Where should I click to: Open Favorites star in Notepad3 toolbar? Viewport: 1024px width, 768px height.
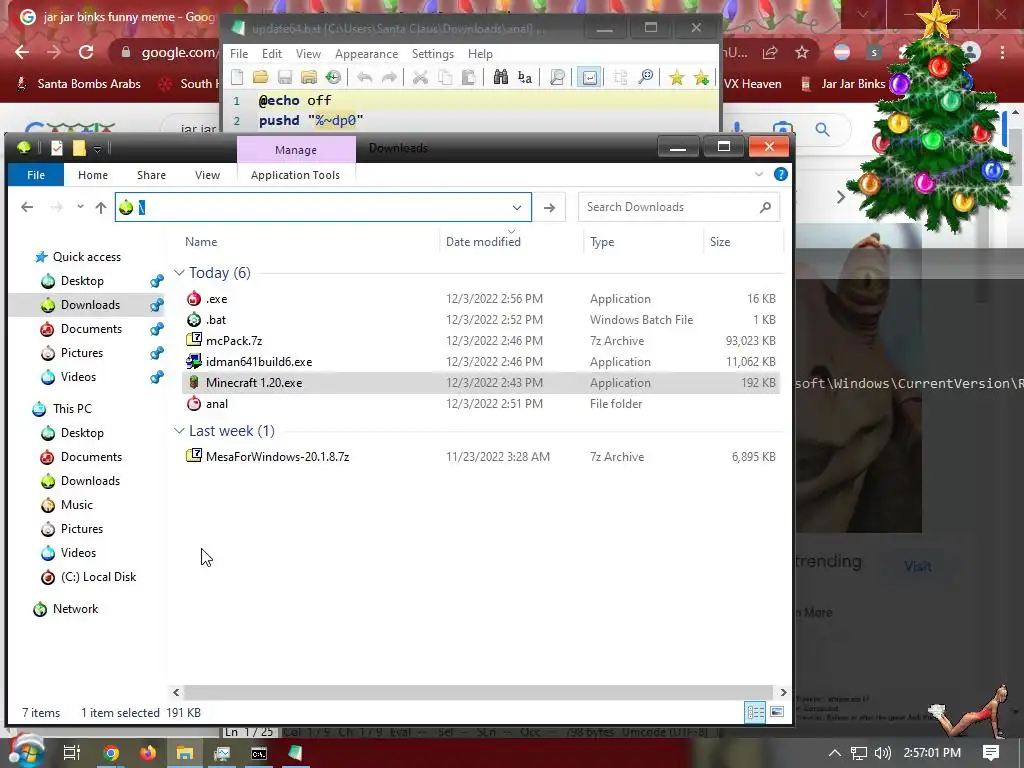[x=677, y=78]
